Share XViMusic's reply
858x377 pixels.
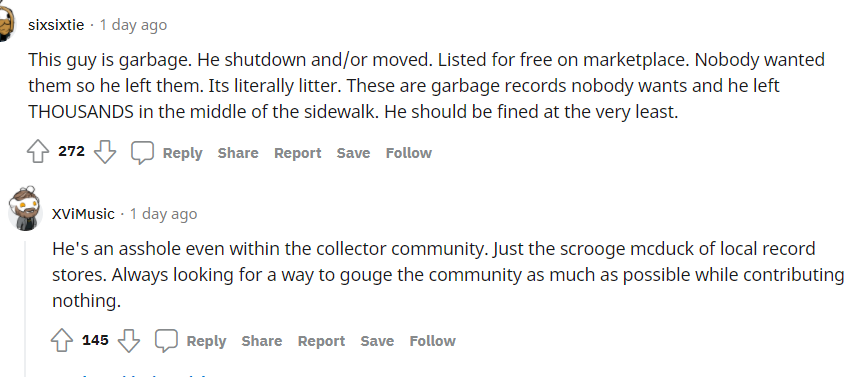click(262, 341)
